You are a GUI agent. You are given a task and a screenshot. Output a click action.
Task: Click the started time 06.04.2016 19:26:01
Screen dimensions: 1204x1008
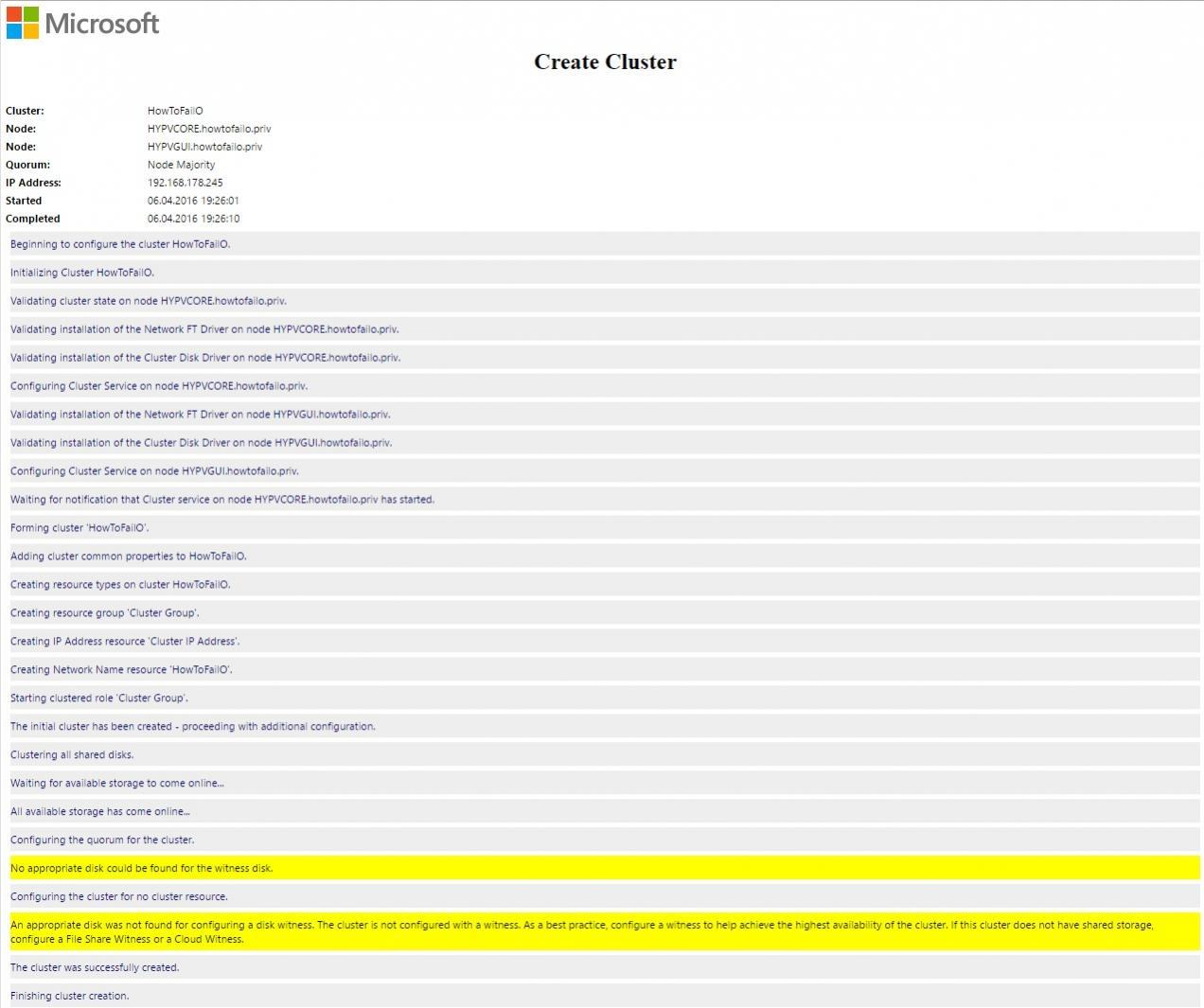(x=193, y=201)
